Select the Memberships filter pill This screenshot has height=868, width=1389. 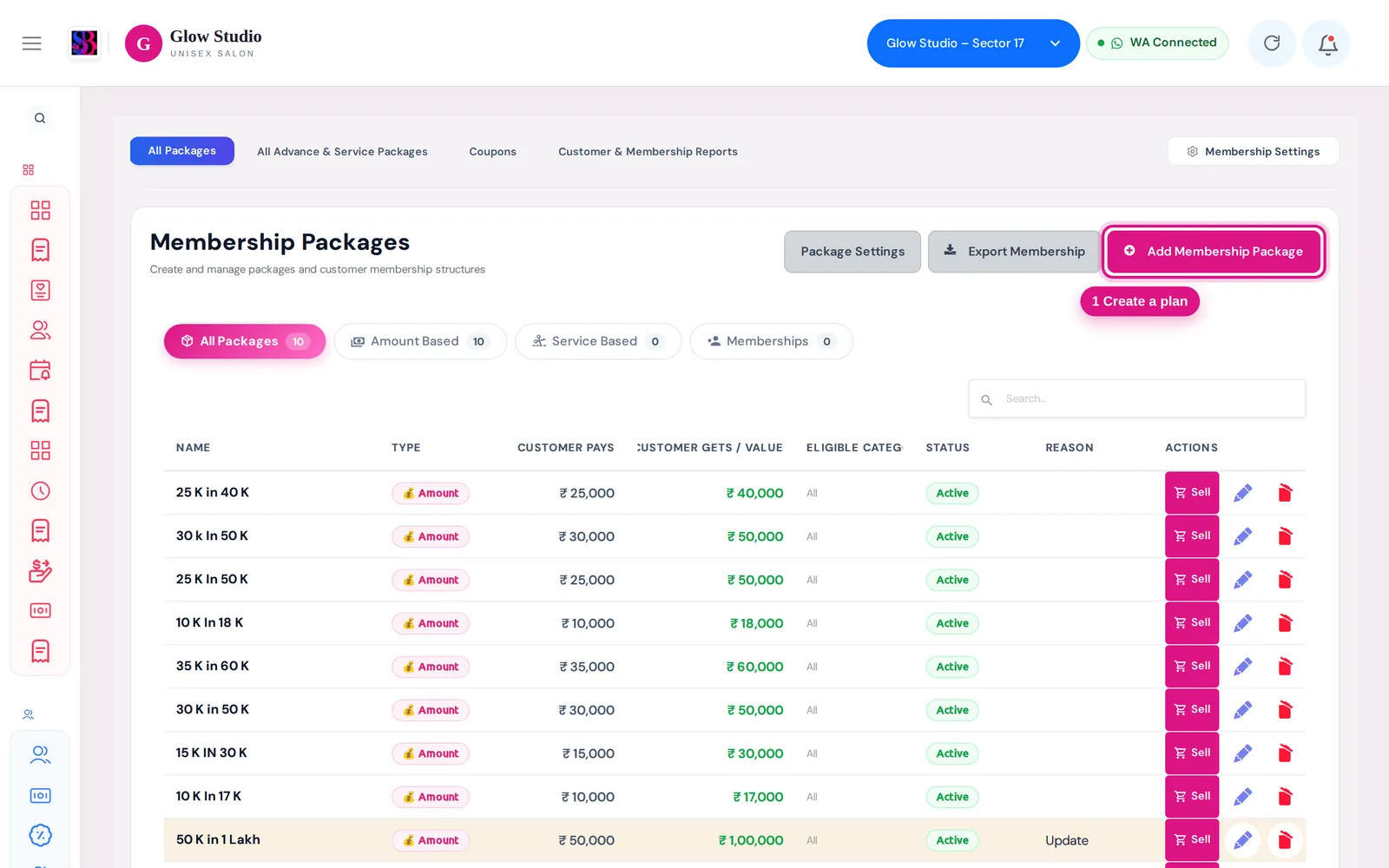(771, 342)
